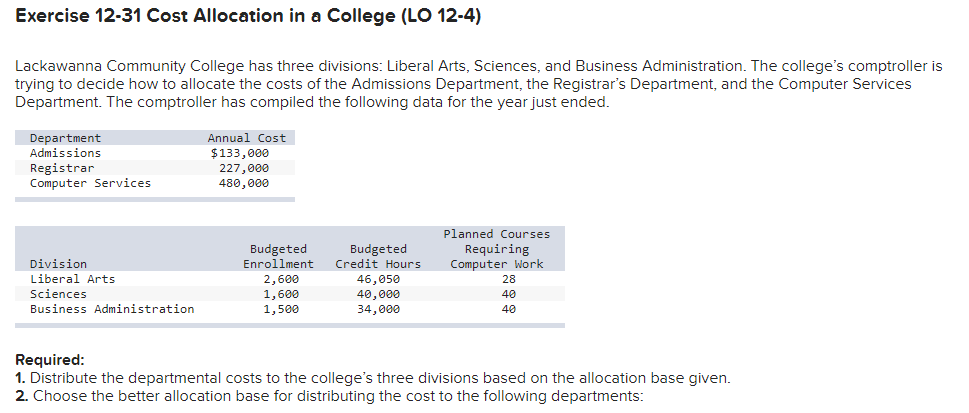Select the Business Administration division row
This screenshot has height=413, width=969.
(112, 309)
